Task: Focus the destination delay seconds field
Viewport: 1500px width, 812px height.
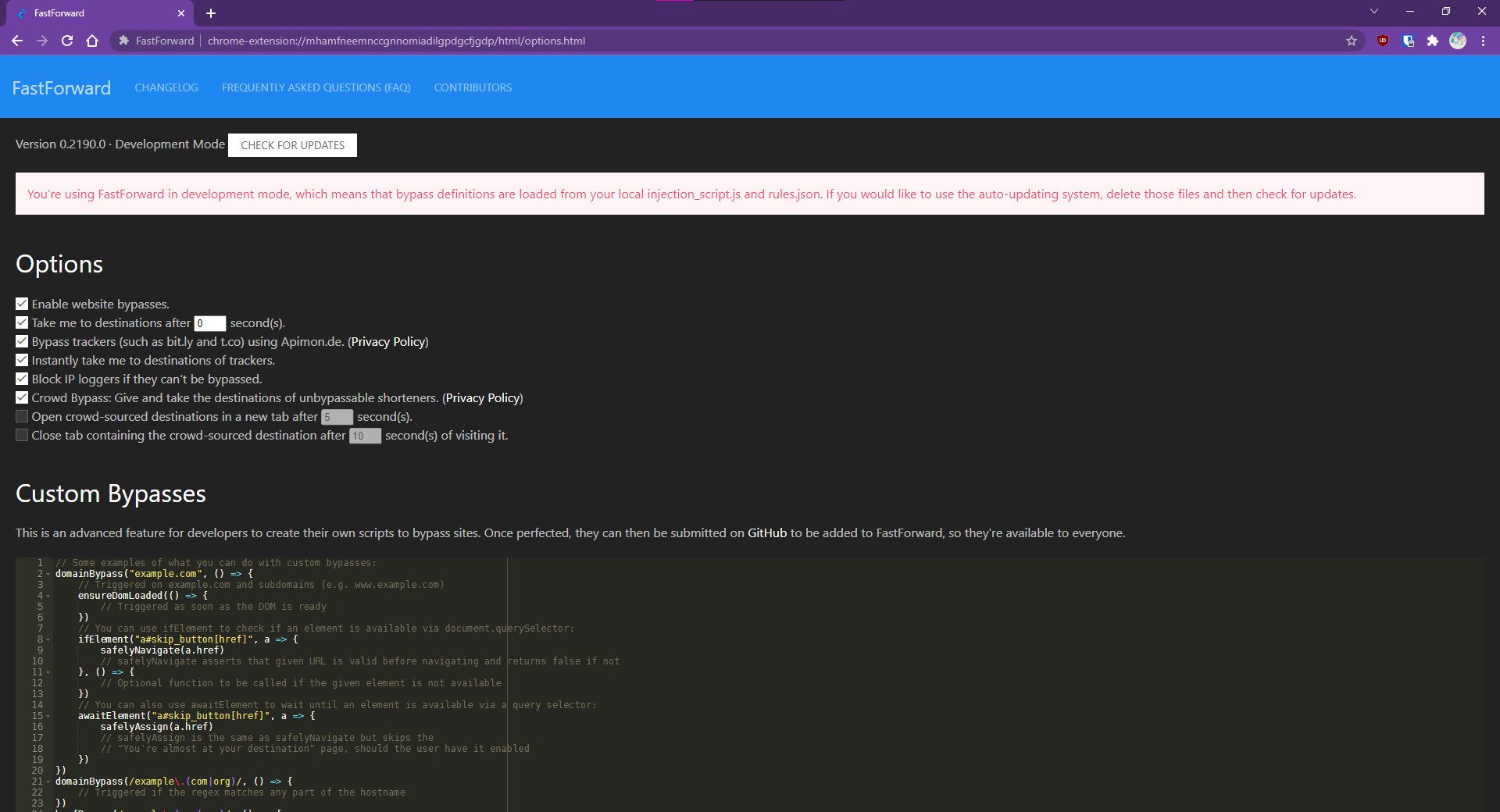Action: pyautogui.click(x=210, y=323)
